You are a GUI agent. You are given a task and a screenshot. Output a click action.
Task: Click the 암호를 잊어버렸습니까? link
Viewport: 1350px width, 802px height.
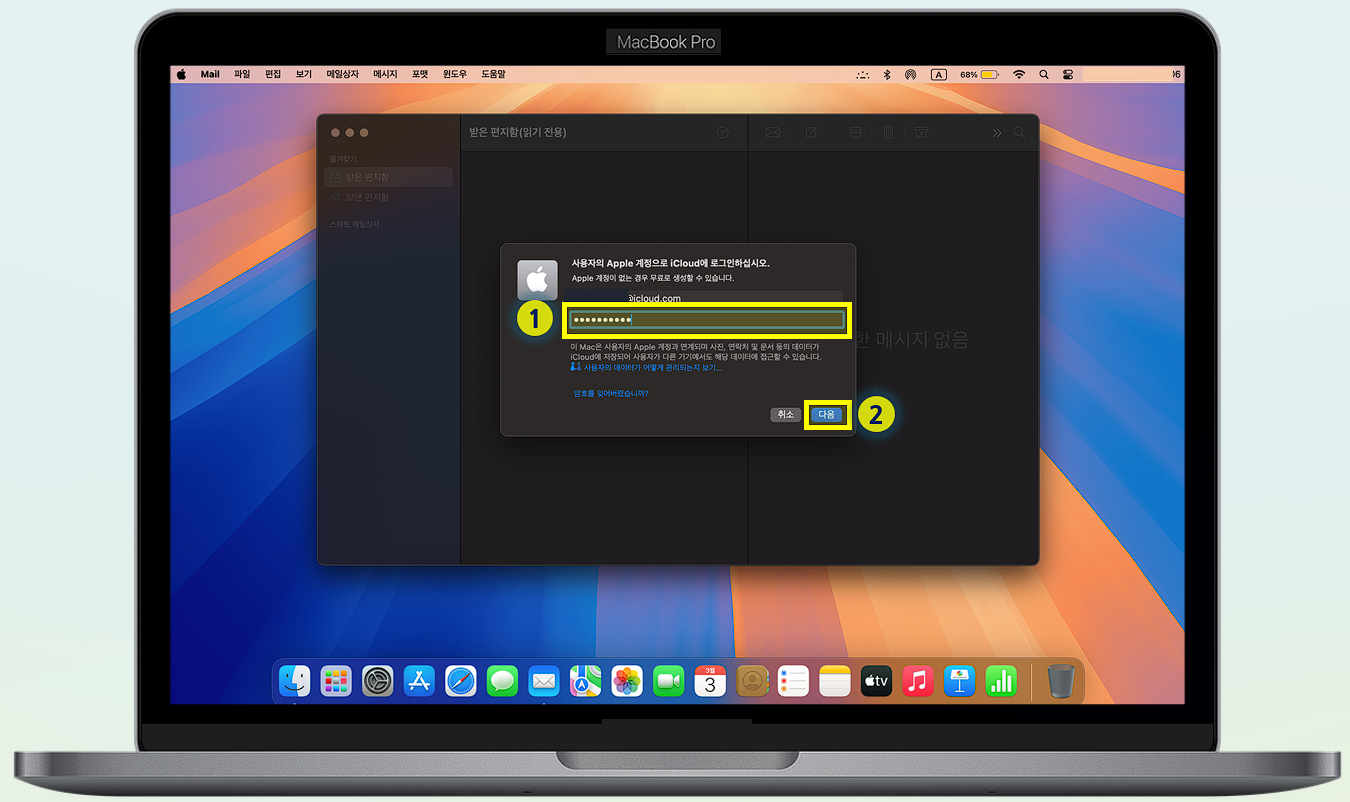coord(611,393)
